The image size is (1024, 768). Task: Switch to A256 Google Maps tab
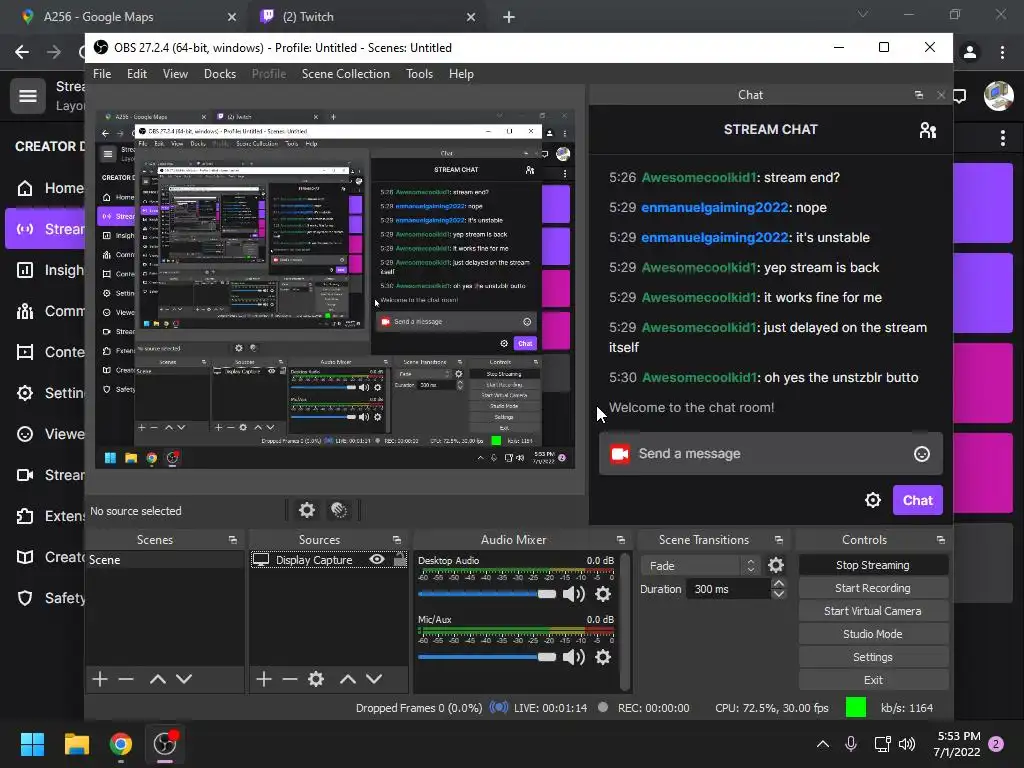[127, 17]
